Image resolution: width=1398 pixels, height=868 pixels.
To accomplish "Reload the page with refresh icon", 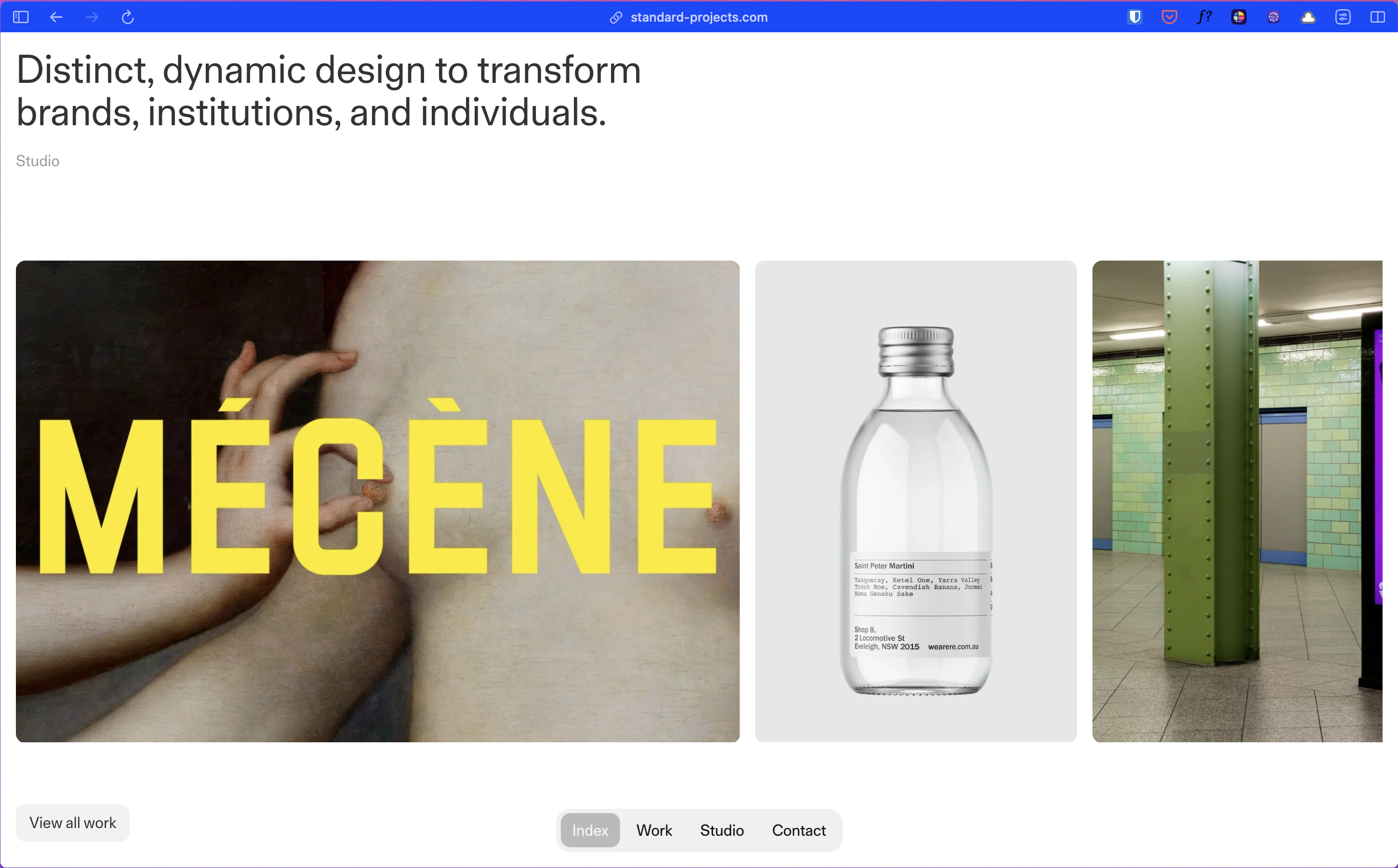I will (128, 17).
